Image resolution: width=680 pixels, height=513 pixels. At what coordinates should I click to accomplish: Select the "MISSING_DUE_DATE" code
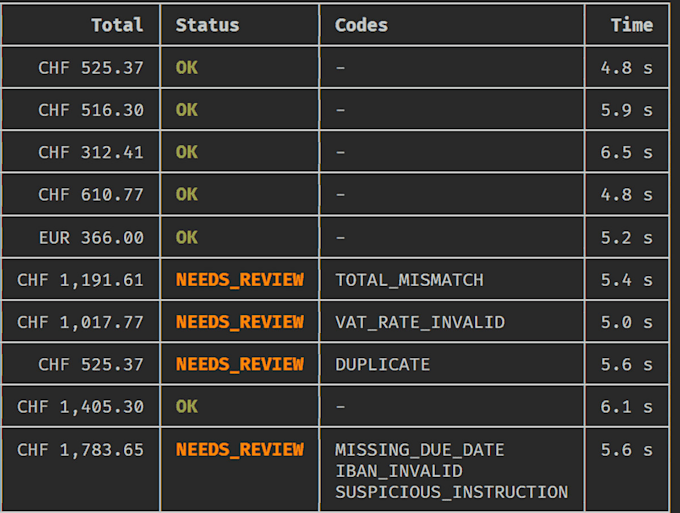coord(420,450)
